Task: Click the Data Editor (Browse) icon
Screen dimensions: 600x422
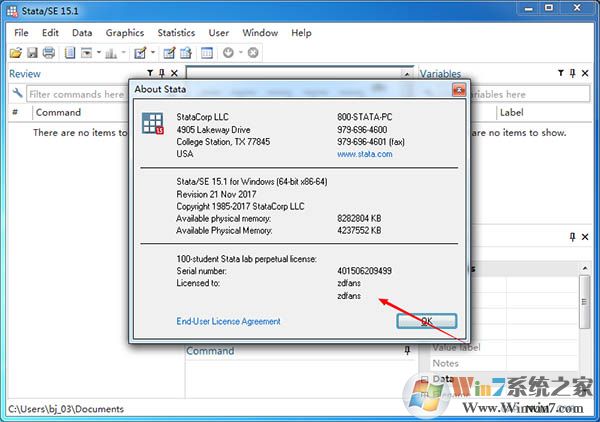Action: coord(186,53)
